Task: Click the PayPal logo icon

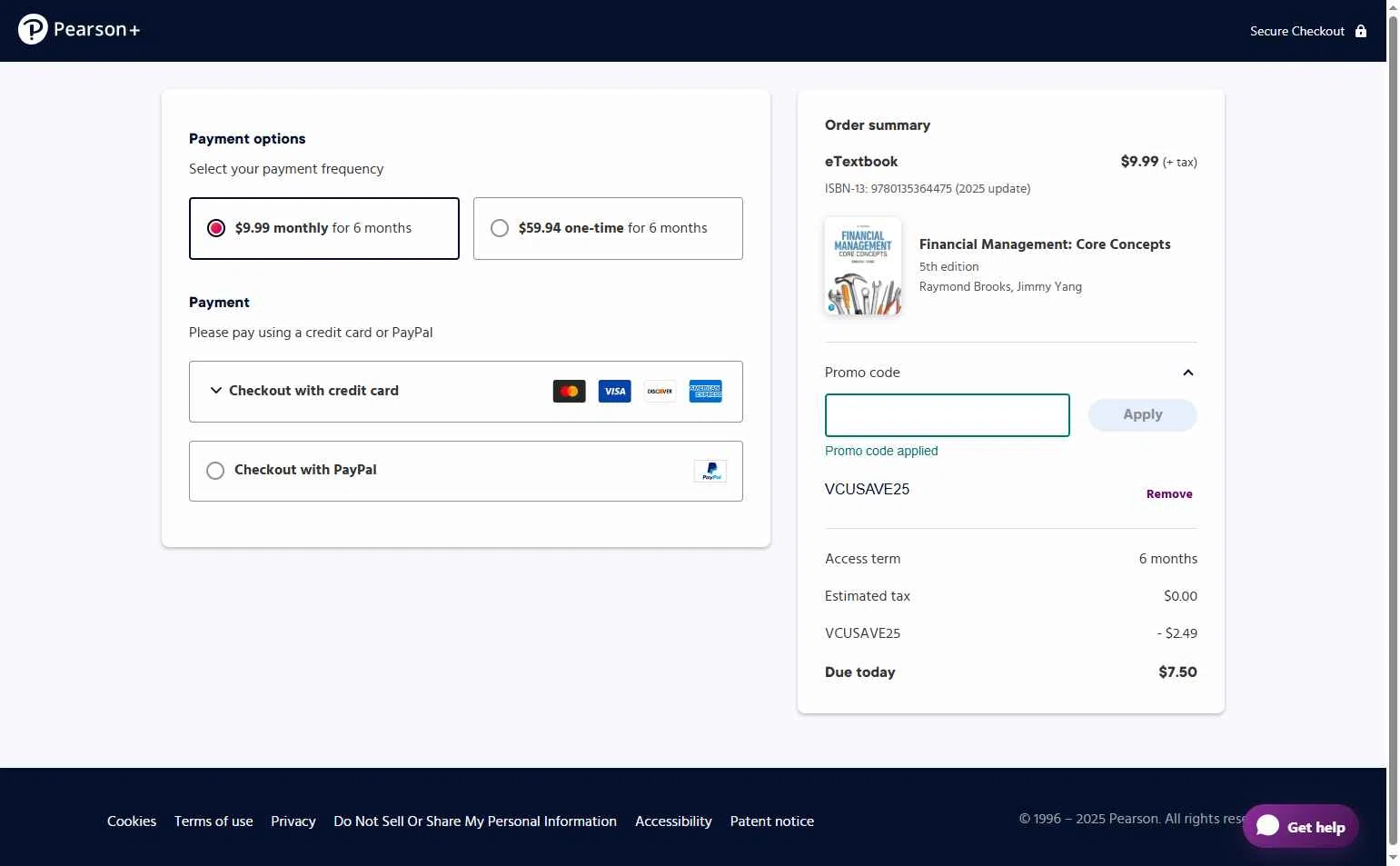Action: [710, 471]
